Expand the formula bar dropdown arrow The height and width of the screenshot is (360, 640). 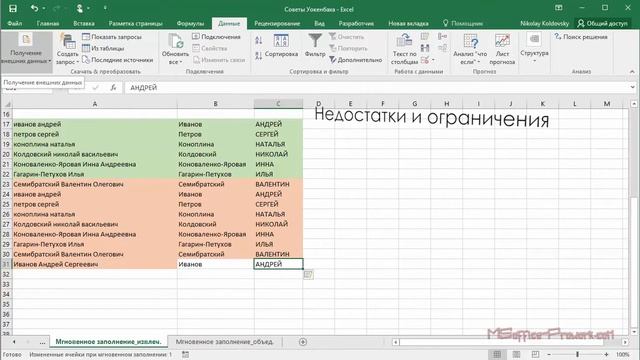633,87
